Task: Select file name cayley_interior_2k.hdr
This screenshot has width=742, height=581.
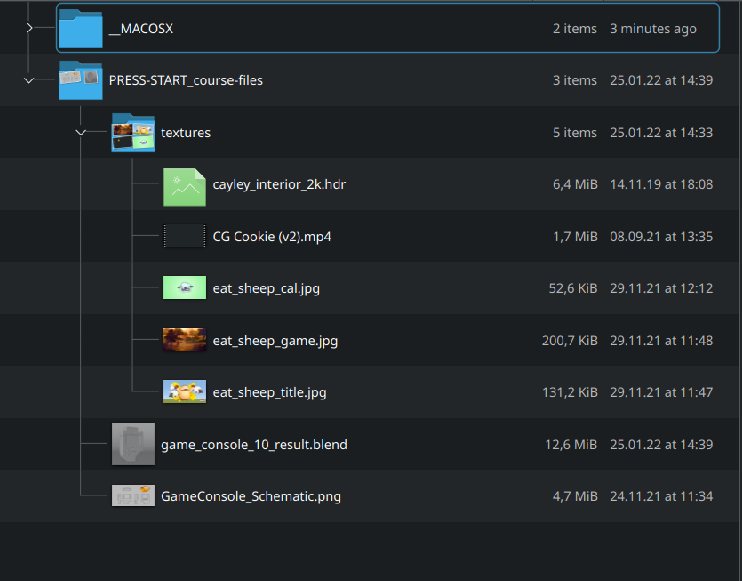Action: (x=279, y=185)
